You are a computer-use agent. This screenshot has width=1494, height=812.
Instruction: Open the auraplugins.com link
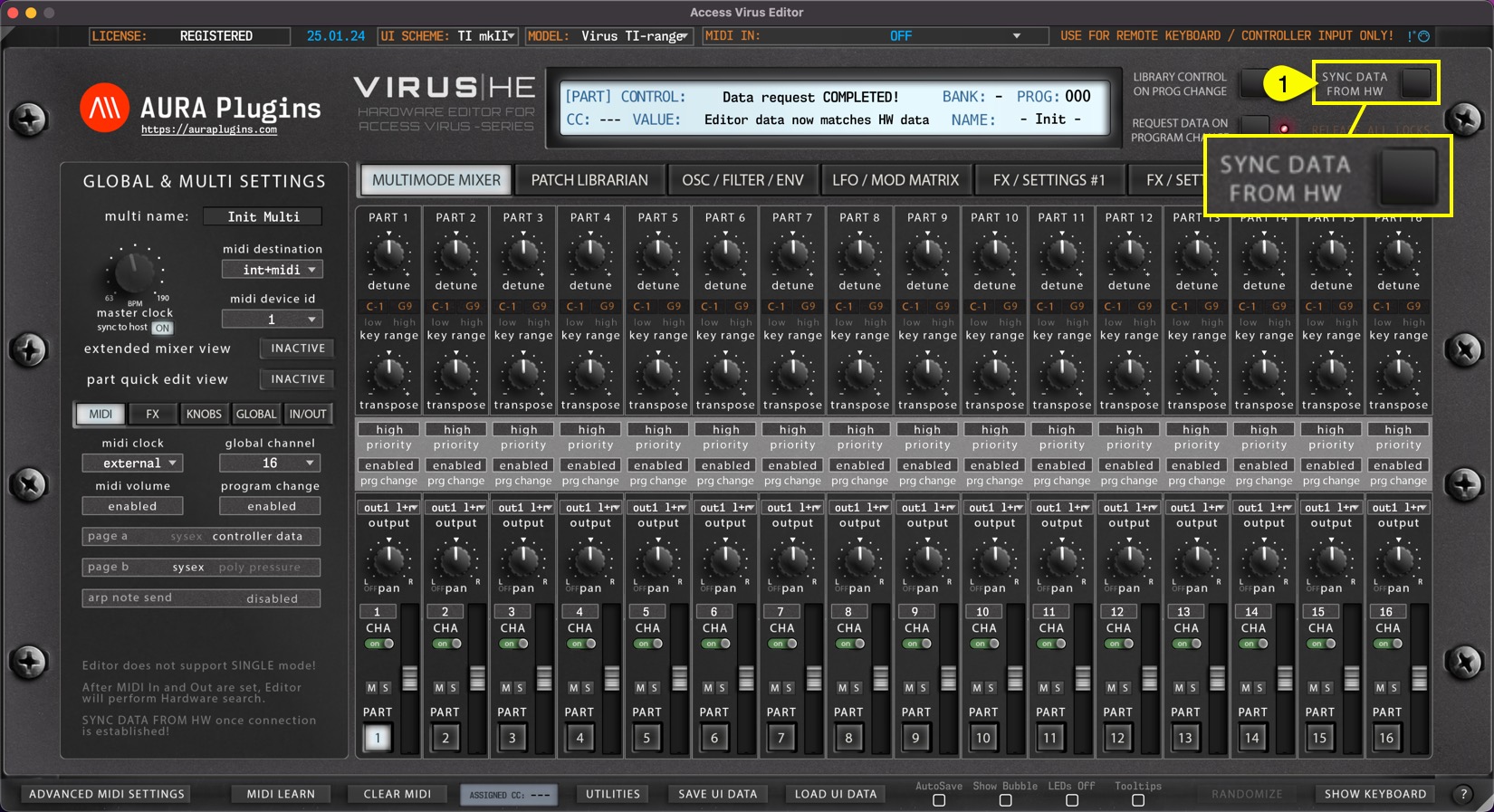pyautogui.click(x=209, y=130)
